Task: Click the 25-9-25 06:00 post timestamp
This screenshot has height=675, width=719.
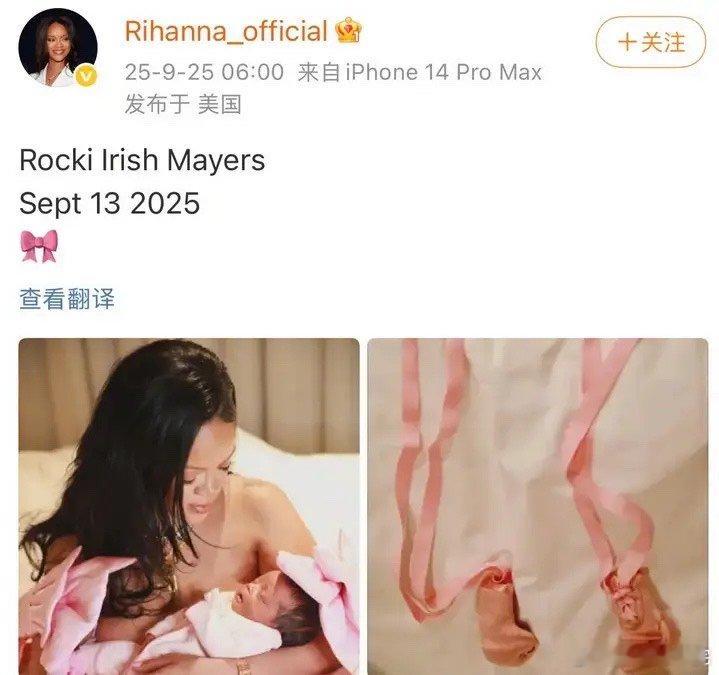Action: (x=204, y=72)
